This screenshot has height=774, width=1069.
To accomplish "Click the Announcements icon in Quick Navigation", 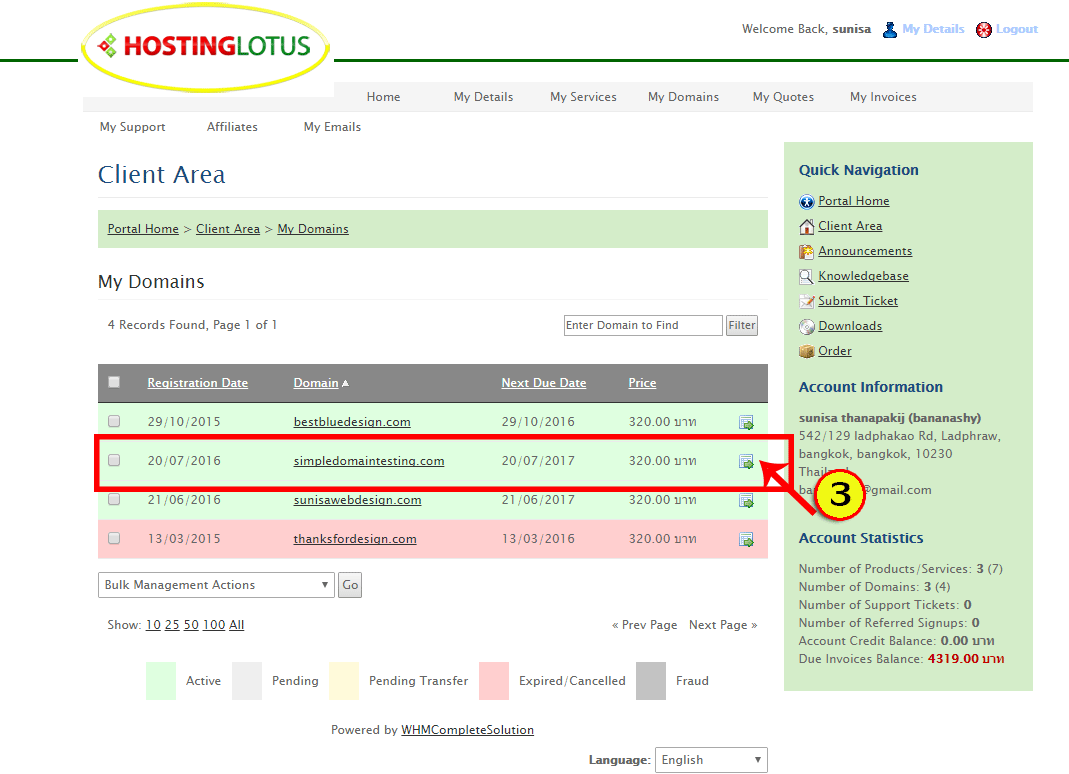I will [x=807, y=252].
